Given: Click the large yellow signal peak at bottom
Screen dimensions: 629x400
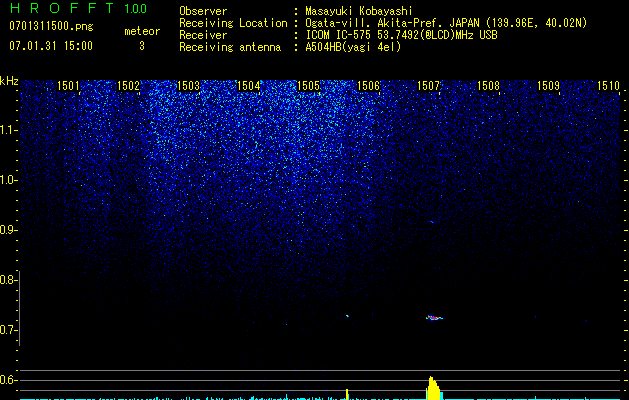Looking at the screenshot, I should (x=433, y=388).
